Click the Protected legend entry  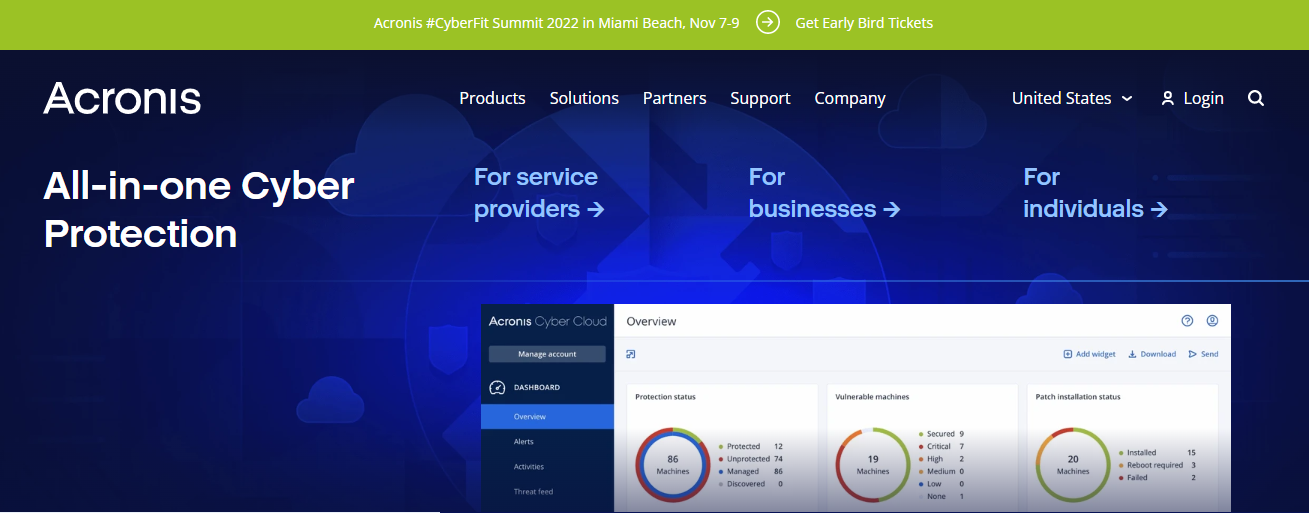pos(751,446)
